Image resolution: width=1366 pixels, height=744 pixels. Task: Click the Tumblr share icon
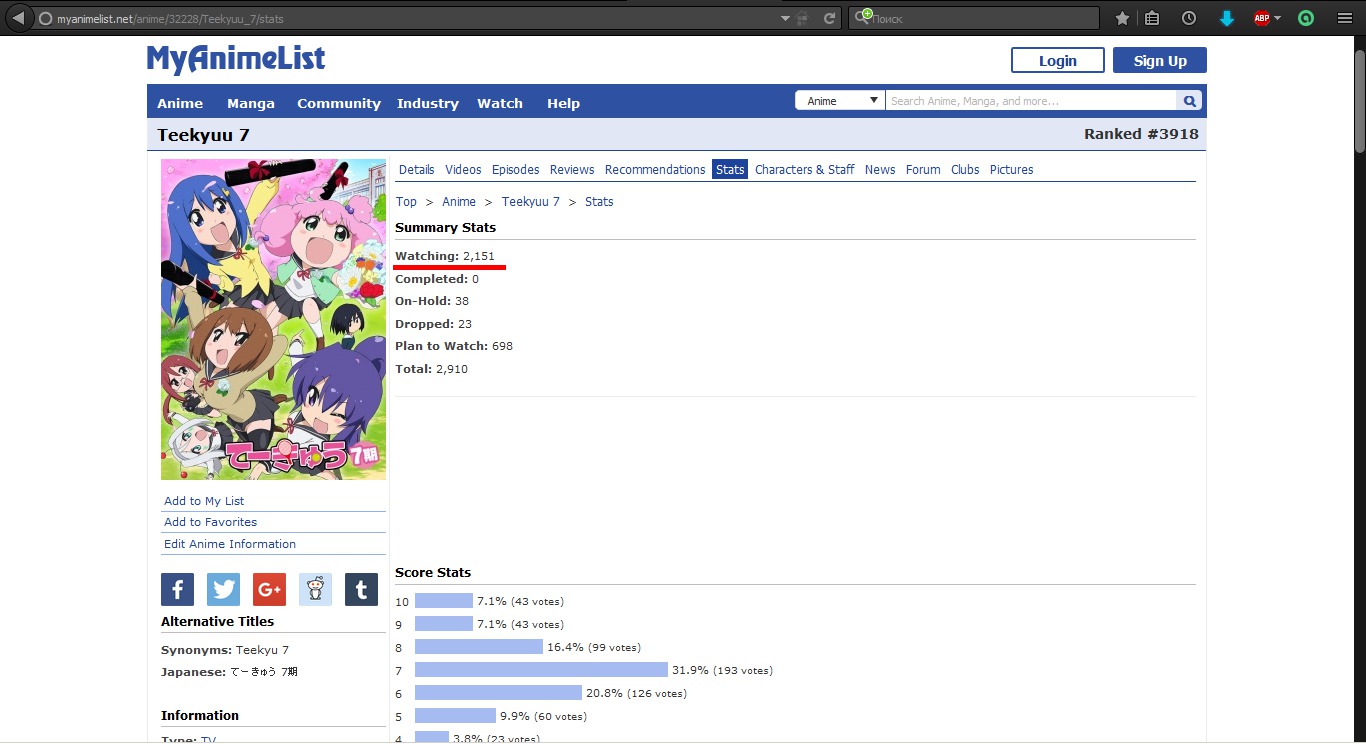pos(361,589)
